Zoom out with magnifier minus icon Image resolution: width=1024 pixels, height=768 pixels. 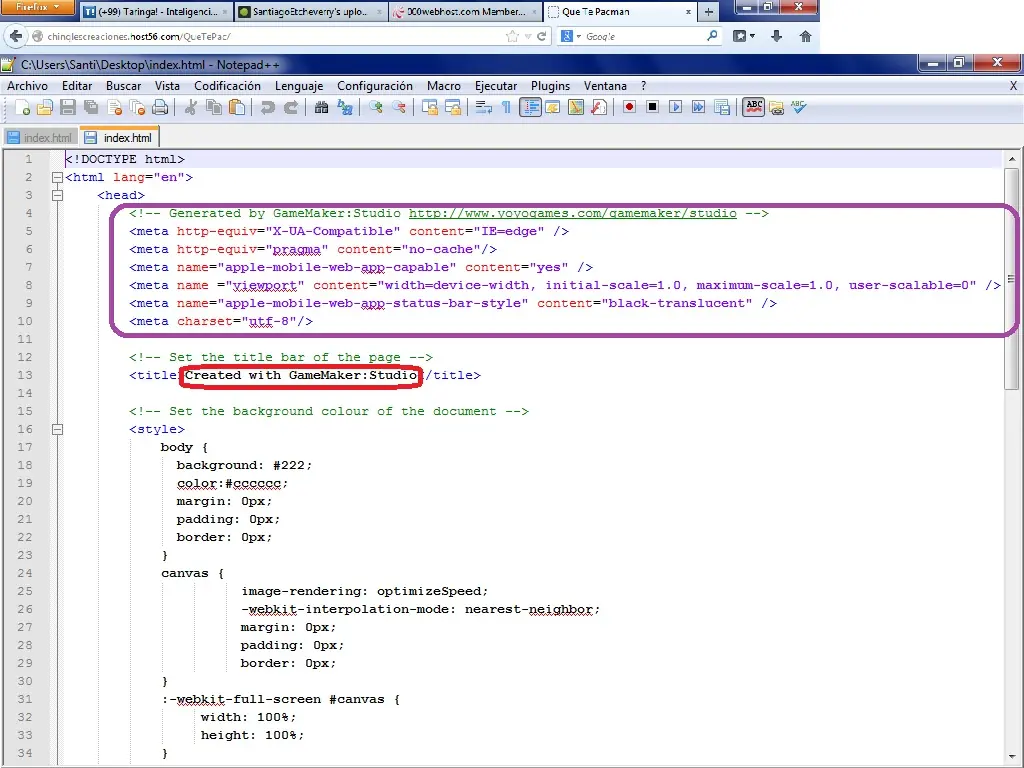click(x=398, y=107)
